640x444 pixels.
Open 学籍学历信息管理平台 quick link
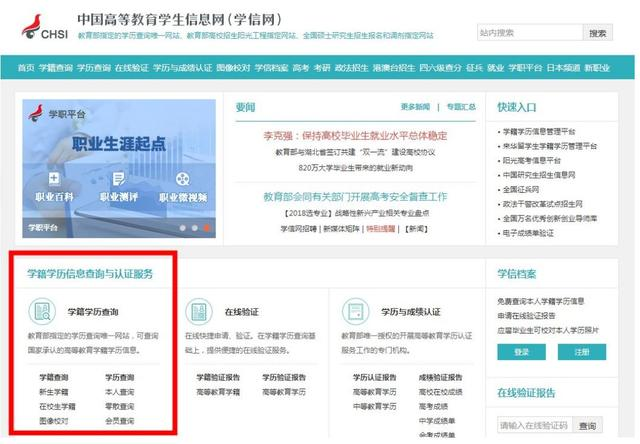[539, 131]
